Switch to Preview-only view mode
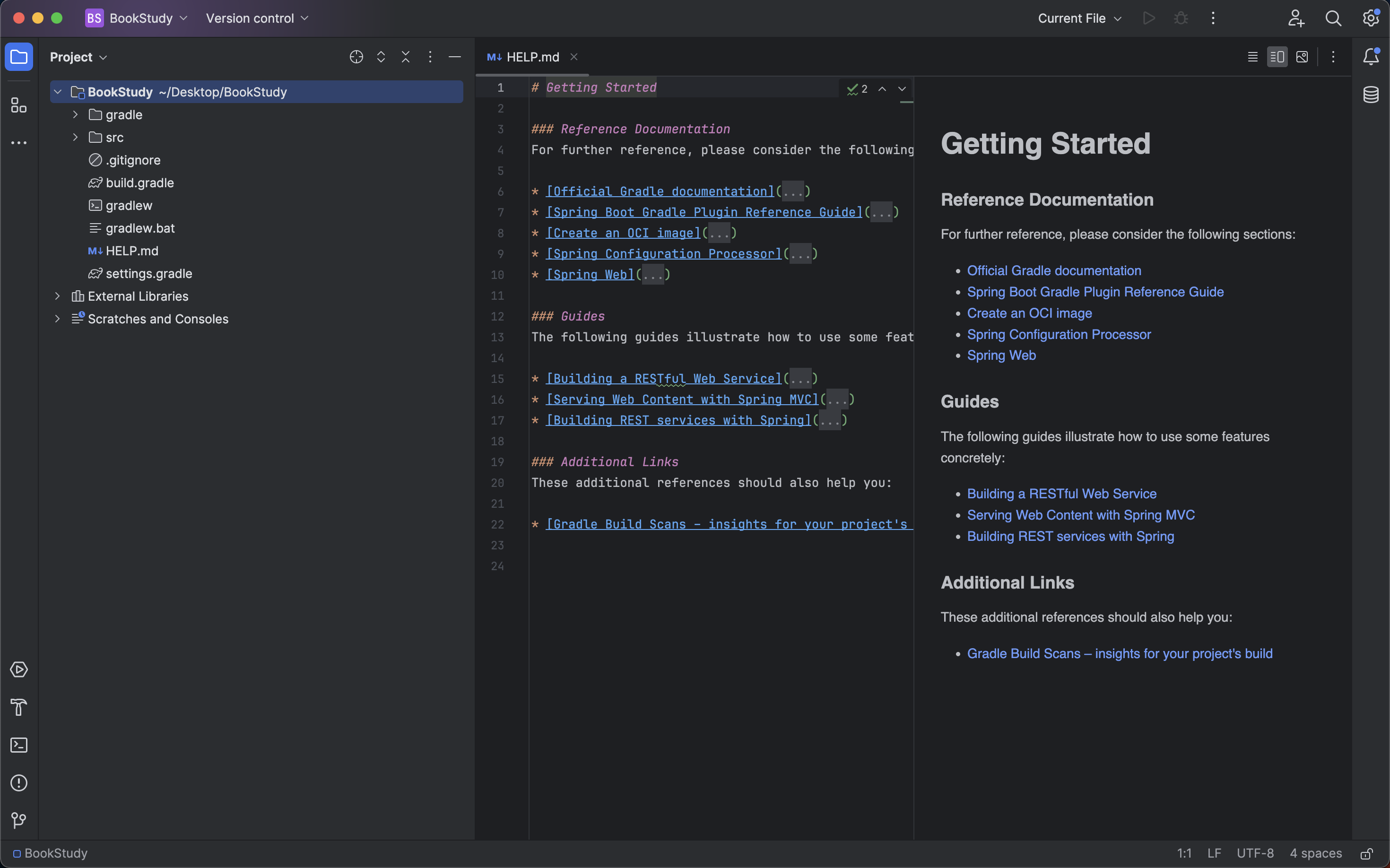This screenshot has width=1390, height=868. pyautogui.click(x=1302, y=57)
